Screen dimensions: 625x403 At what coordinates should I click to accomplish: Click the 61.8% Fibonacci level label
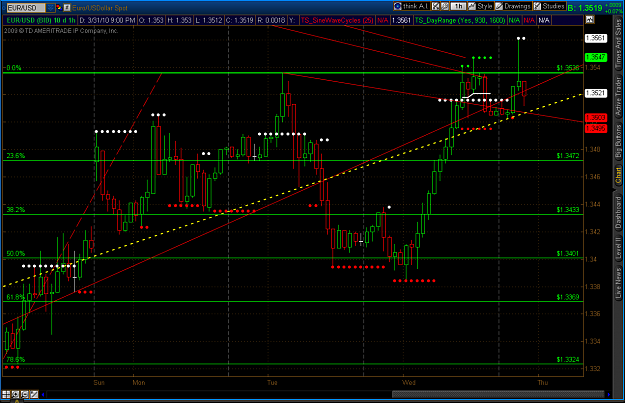pos(16,297)
